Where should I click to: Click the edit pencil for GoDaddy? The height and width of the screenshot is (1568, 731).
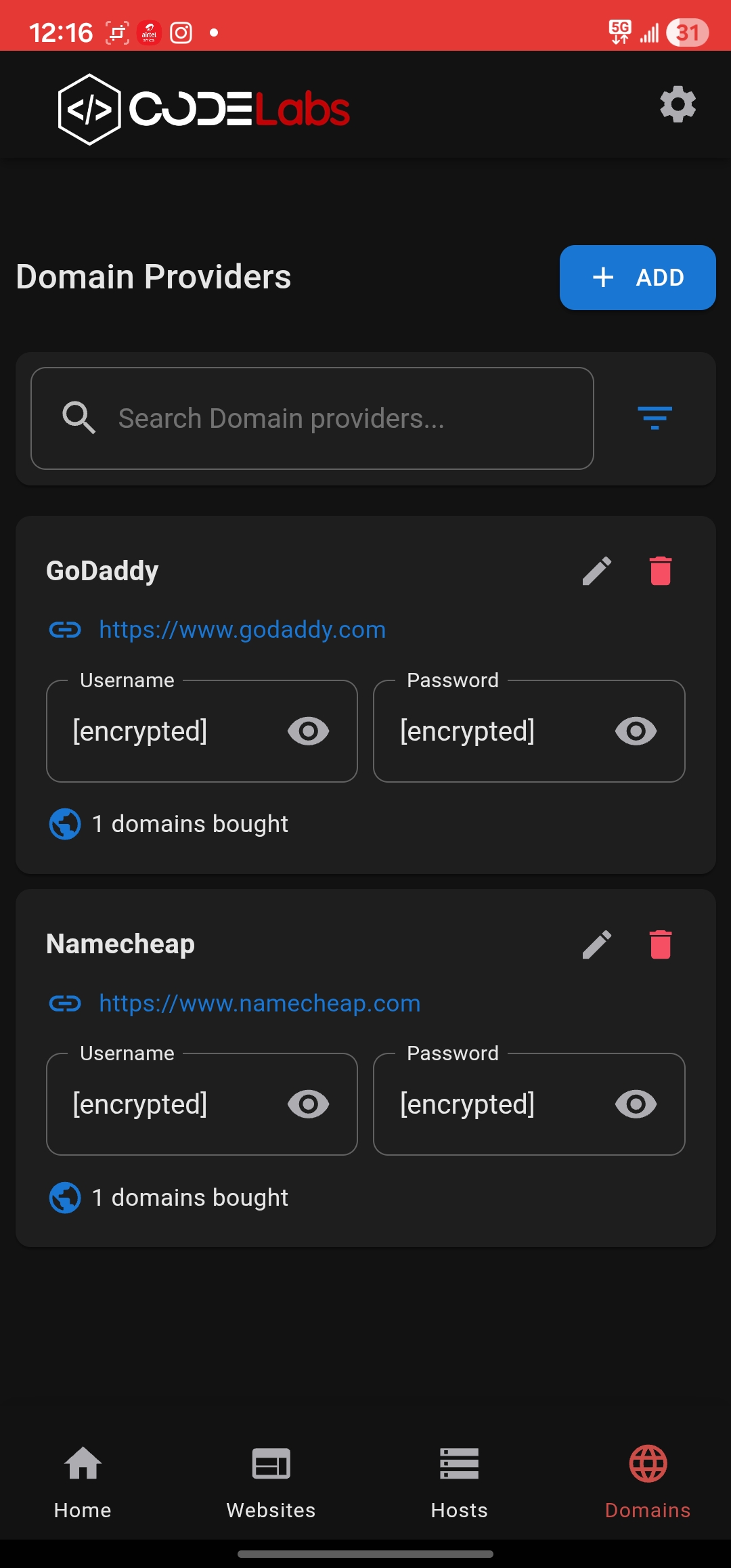coord(596,570)
